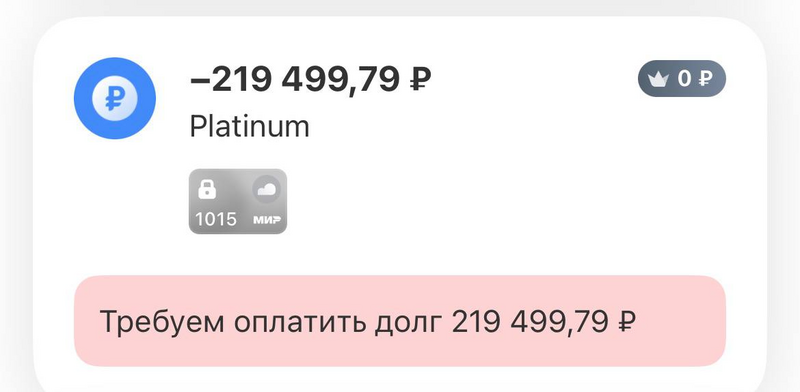Image resolution: width=800 pixels, height=392 pixels.
Task: Tap the ruble coin inside blue circle
Action: coord(115,98)
